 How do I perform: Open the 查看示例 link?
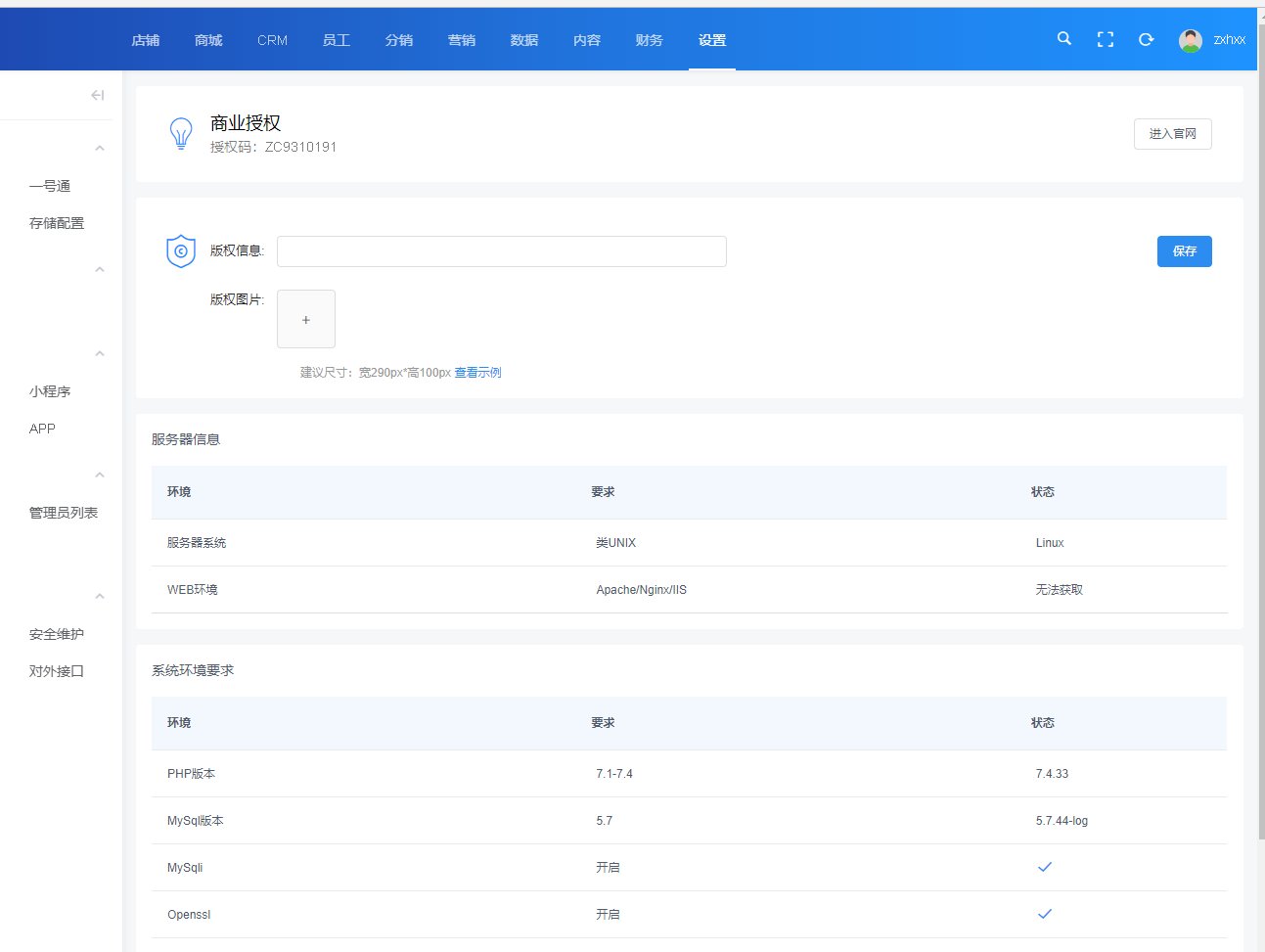tap(477, 373)
